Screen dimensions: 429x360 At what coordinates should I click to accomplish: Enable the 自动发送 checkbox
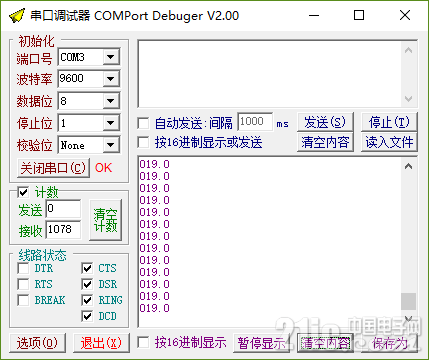click(x=143, y=123)
